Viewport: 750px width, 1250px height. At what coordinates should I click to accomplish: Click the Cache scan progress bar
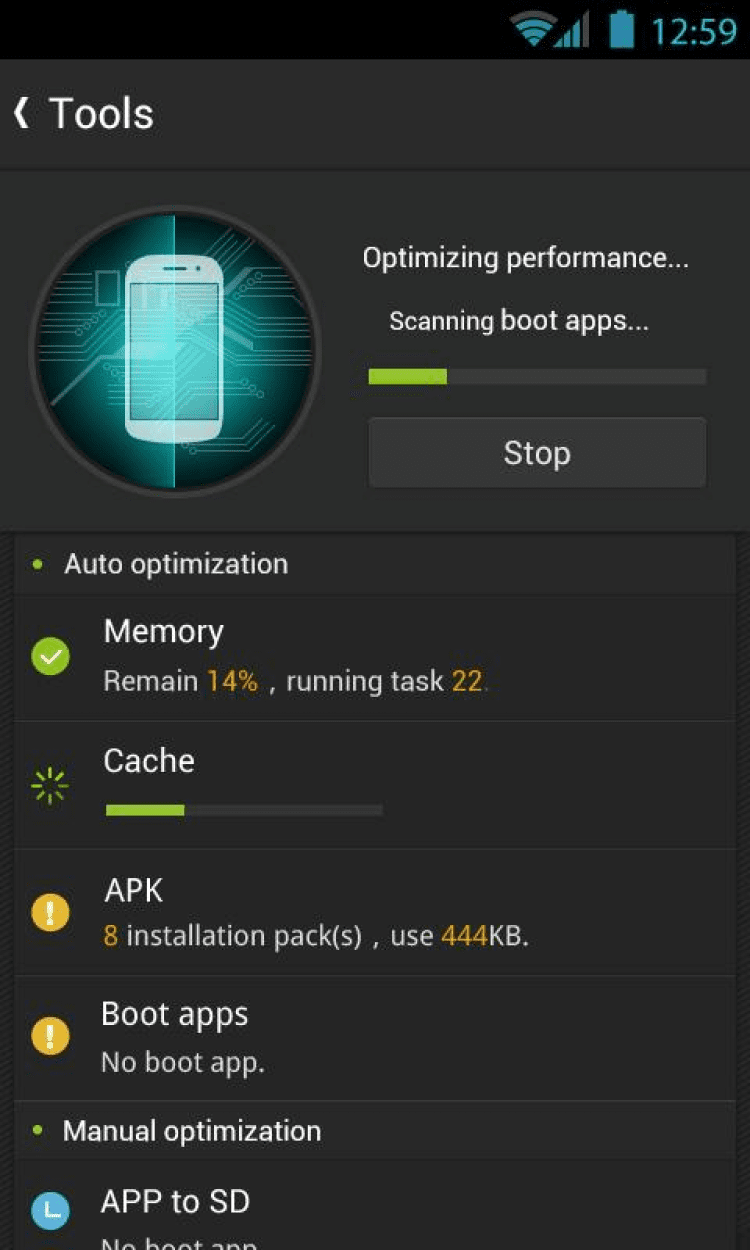[244, 810]
